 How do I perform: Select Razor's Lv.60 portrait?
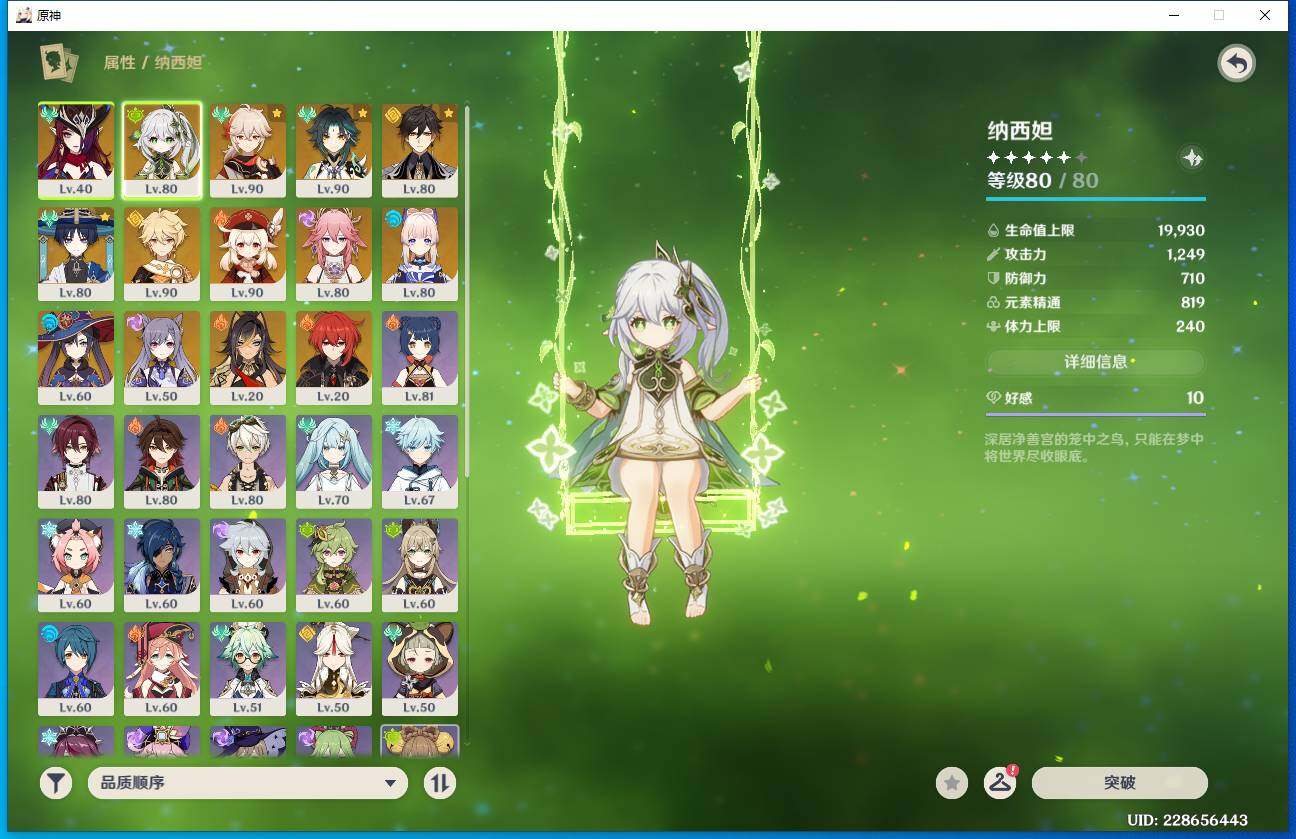click(248, 566)
